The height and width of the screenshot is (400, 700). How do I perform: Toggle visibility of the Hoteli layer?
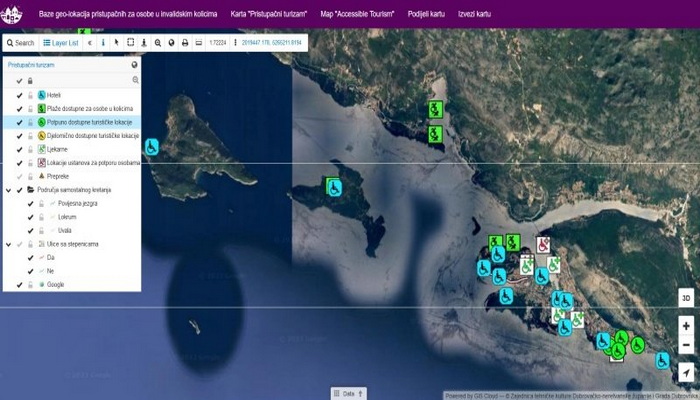coord(19,95)
